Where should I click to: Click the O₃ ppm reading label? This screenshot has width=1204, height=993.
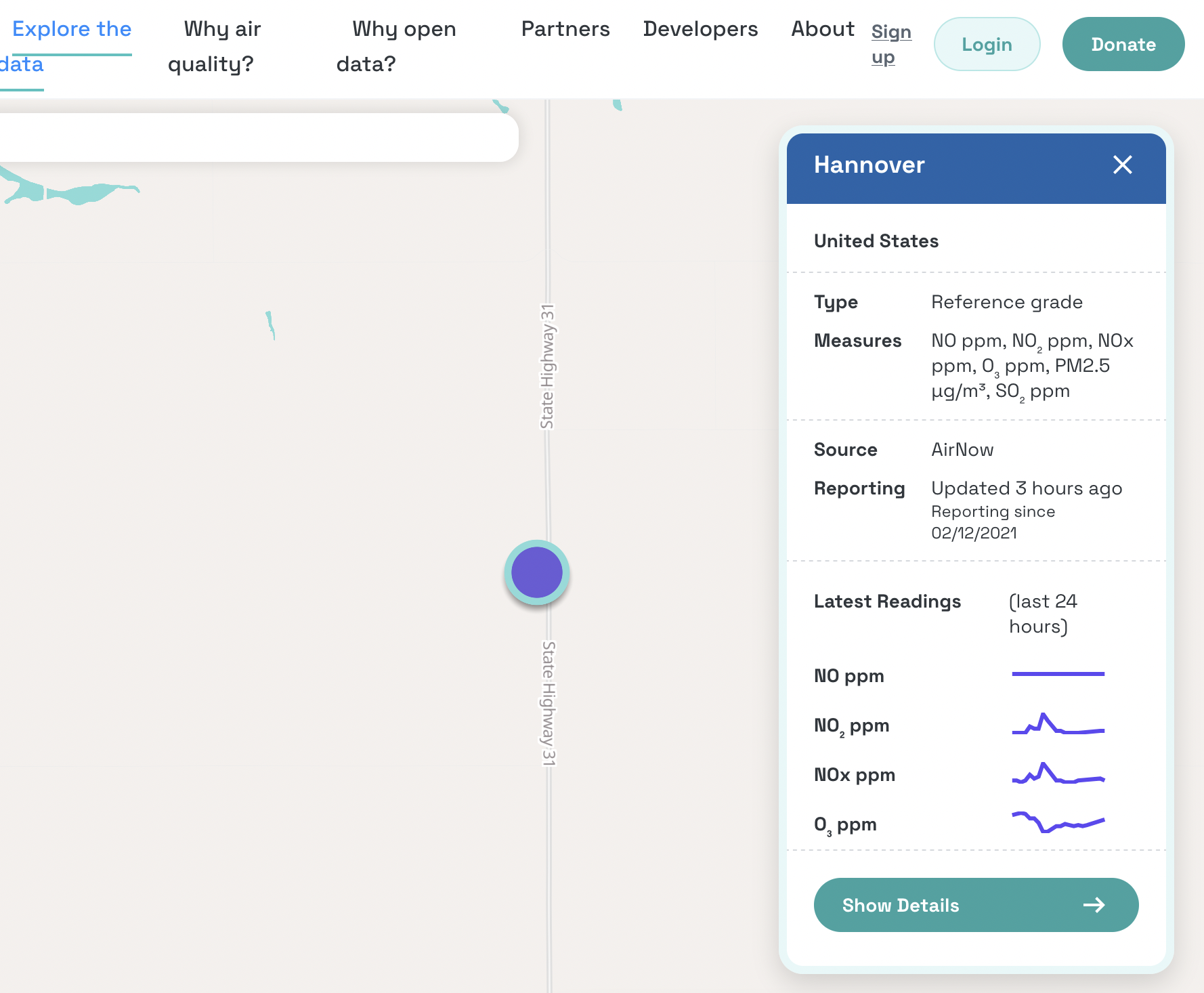point(845,825)
